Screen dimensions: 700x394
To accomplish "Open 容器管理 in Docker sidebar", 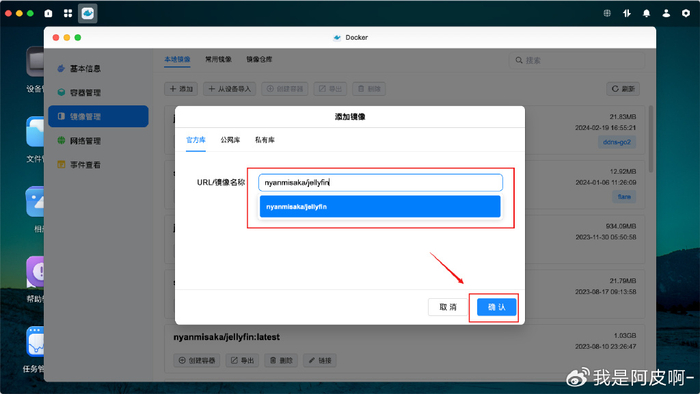I will tap(98, 92).
